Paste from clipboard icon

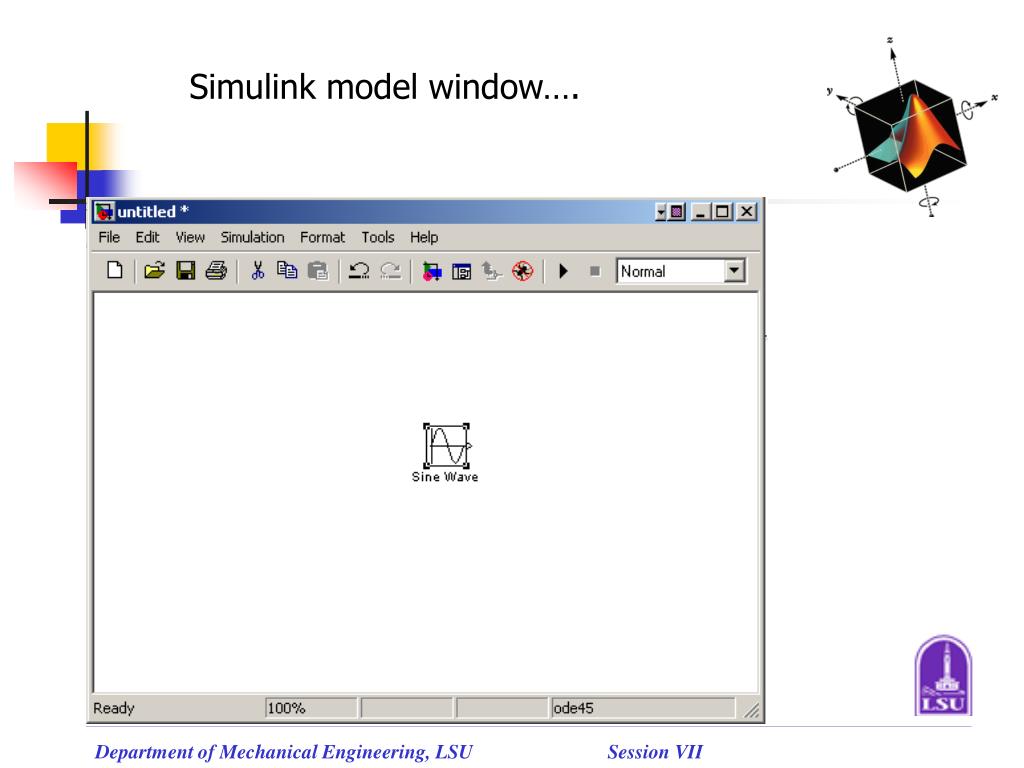click(318, 270)
